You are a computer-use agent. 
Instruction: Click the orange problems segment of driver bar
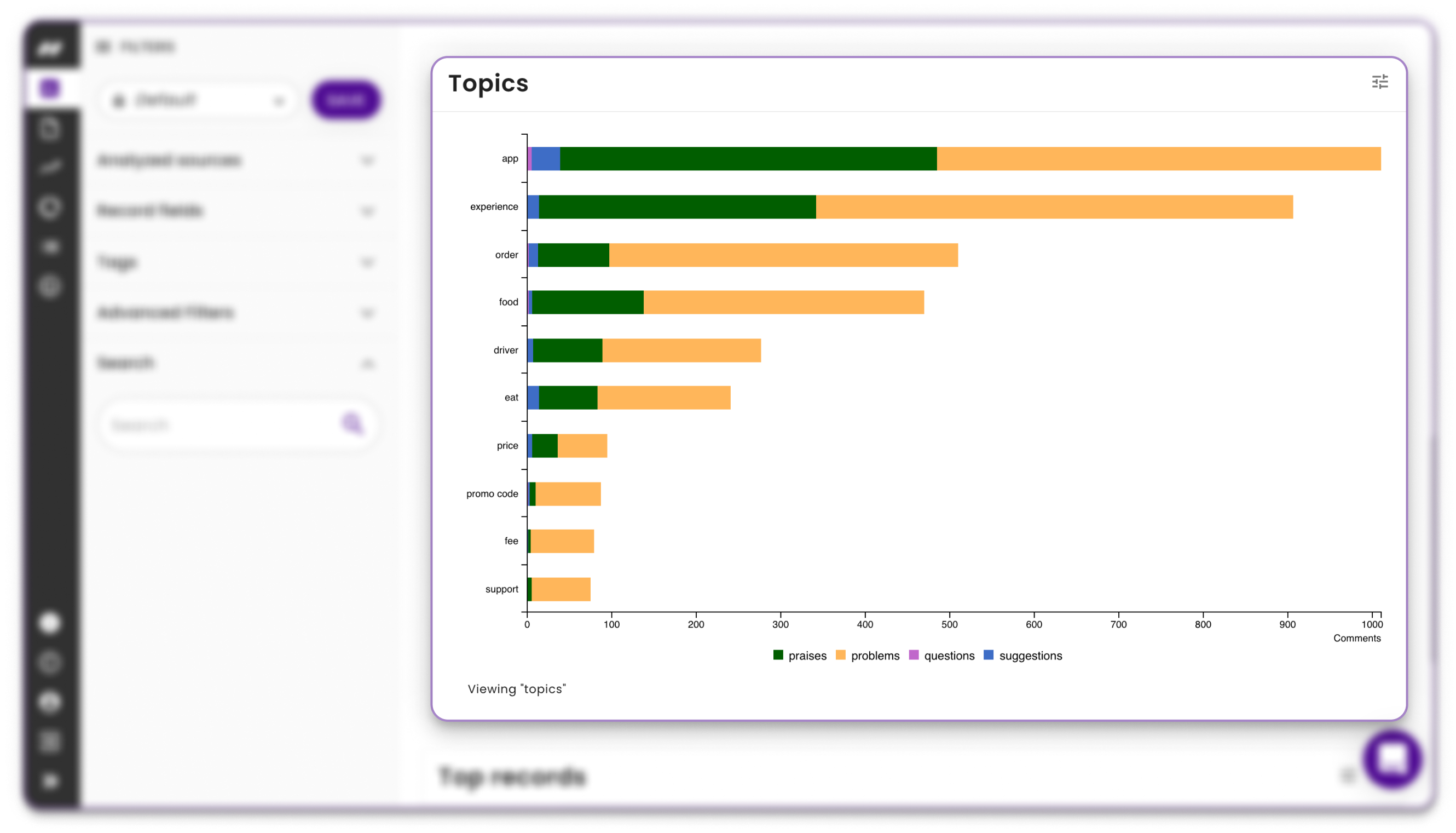[x=681, y=350]
